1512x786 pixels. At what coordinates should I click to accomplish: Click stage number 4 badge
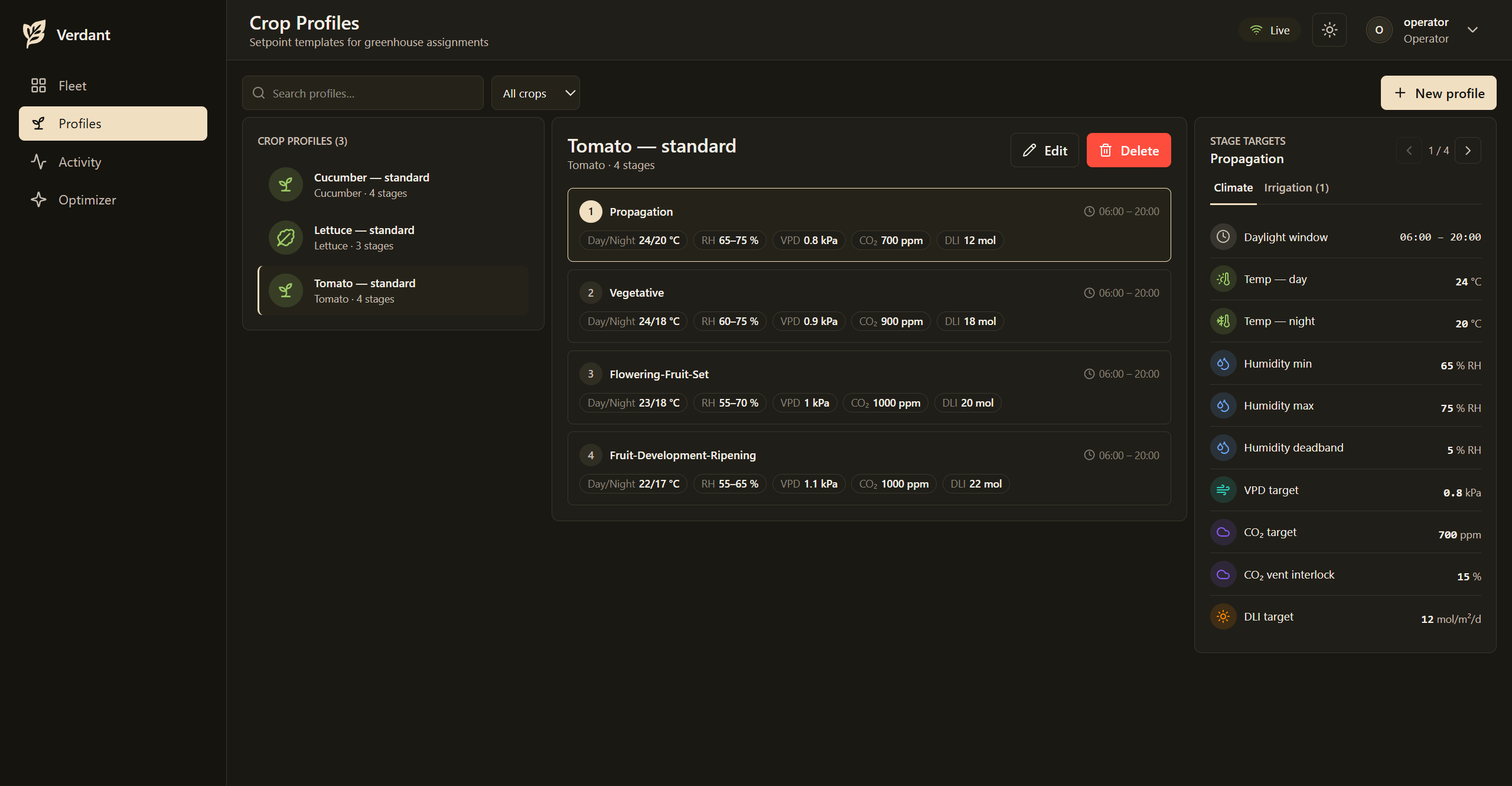[x=591, y=455]
